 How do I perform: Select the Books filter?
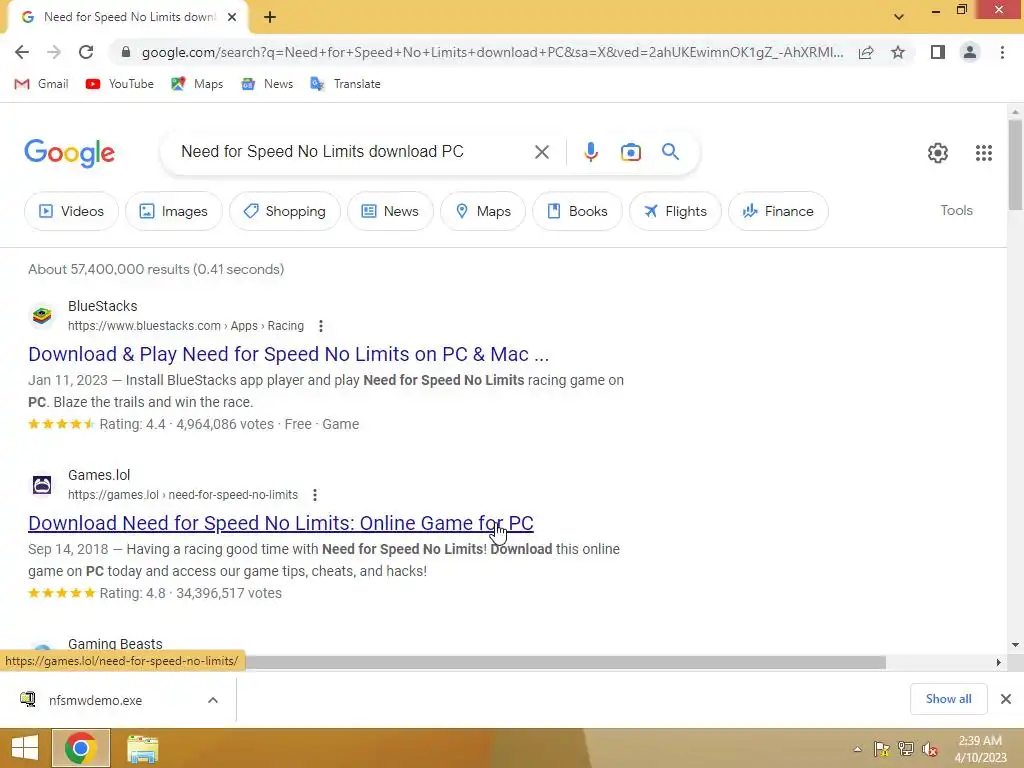[577, 211]
